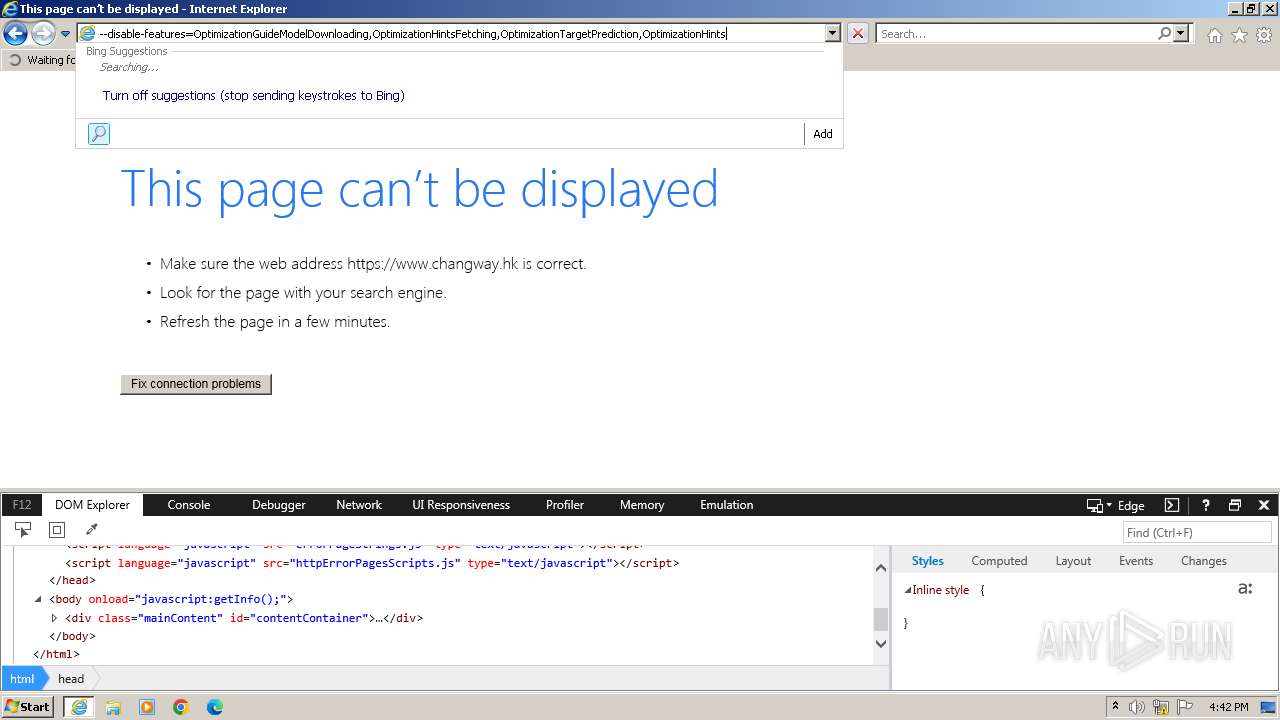Open the Profiler tab

tap(565, 505)
